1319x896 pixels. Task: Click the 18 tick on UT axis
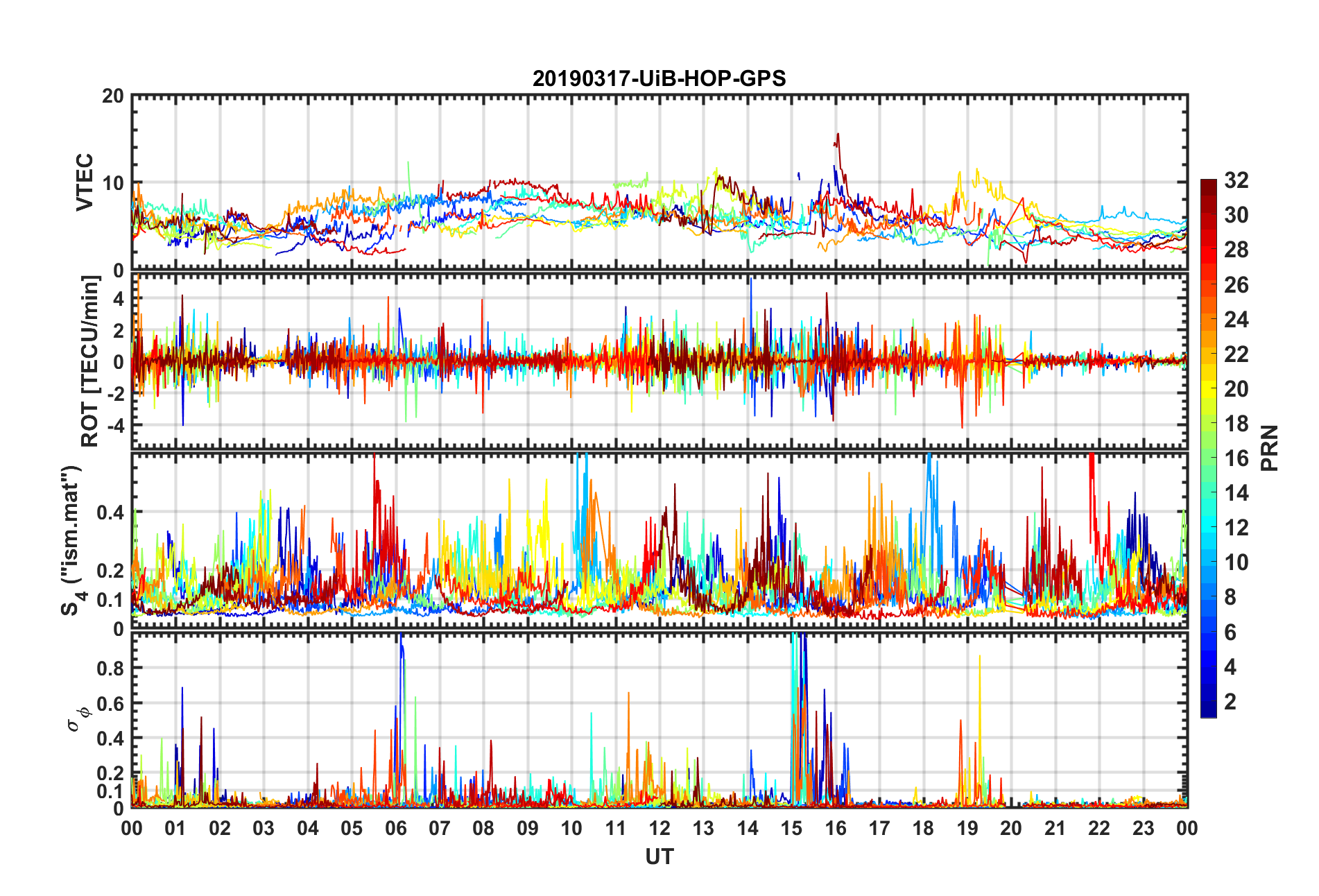(x=923, y=828)
